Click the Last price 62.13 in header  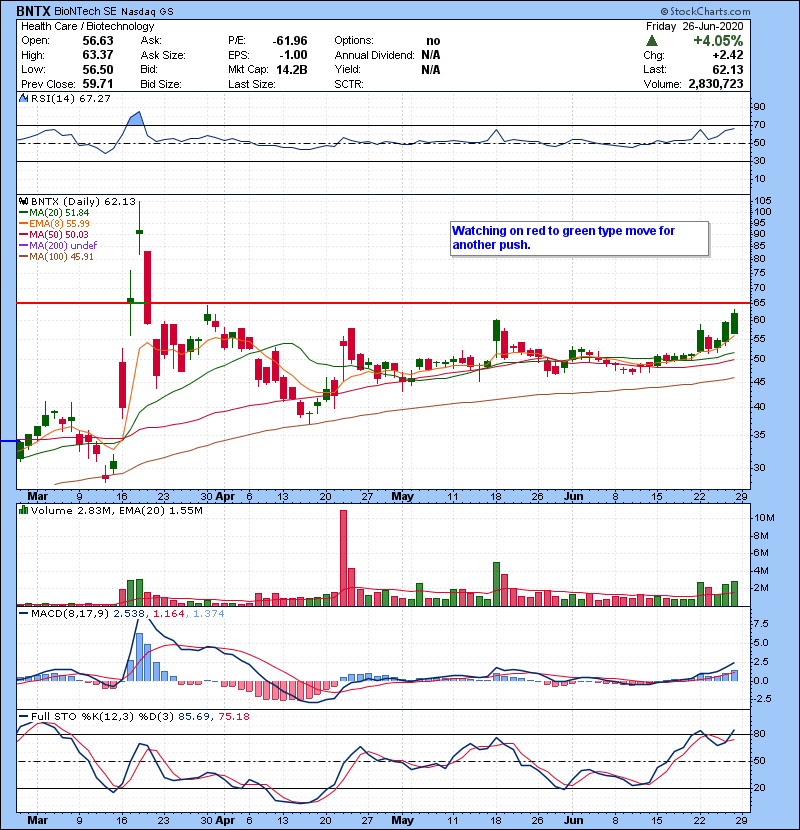(727, 69)
